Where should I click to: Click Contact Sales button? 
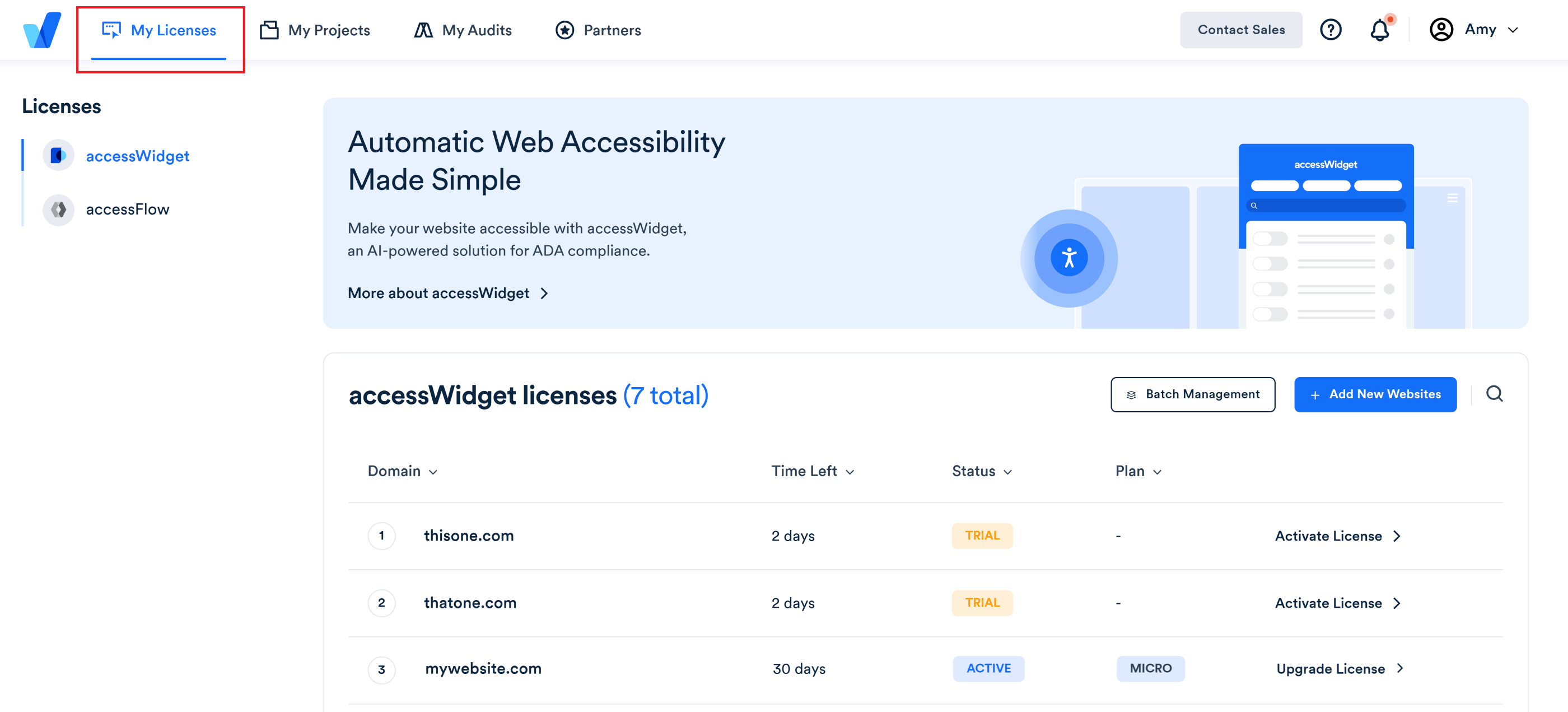point(1243,28)
